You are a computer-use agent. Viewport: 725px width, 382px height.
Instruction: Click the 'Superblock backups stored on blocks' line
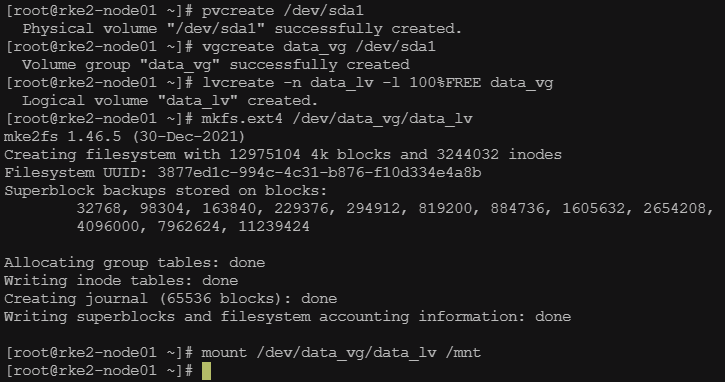[x=166, y=191]
